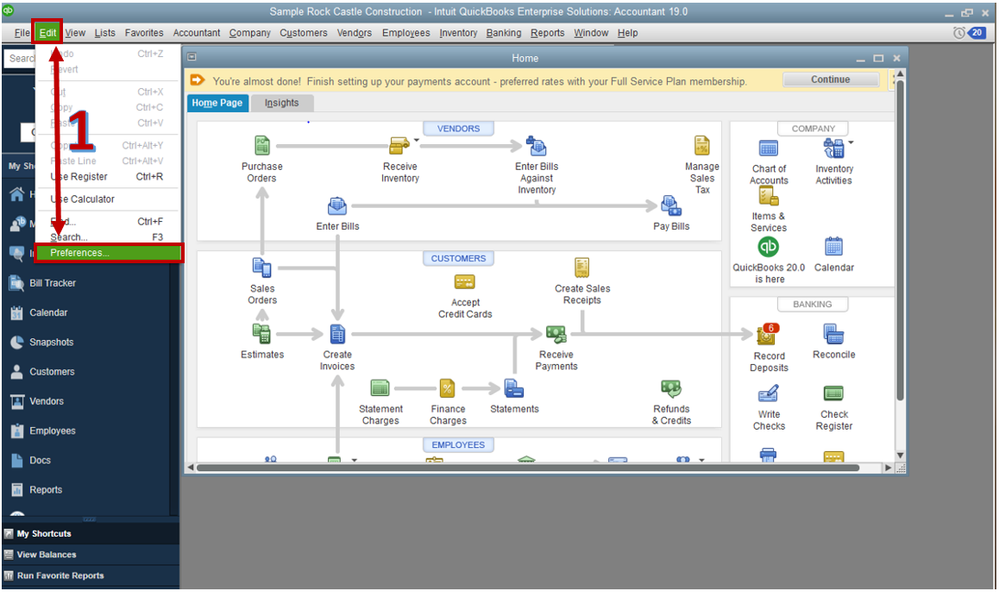
Task: Open the Reports menu
Action: coord(547,32)
